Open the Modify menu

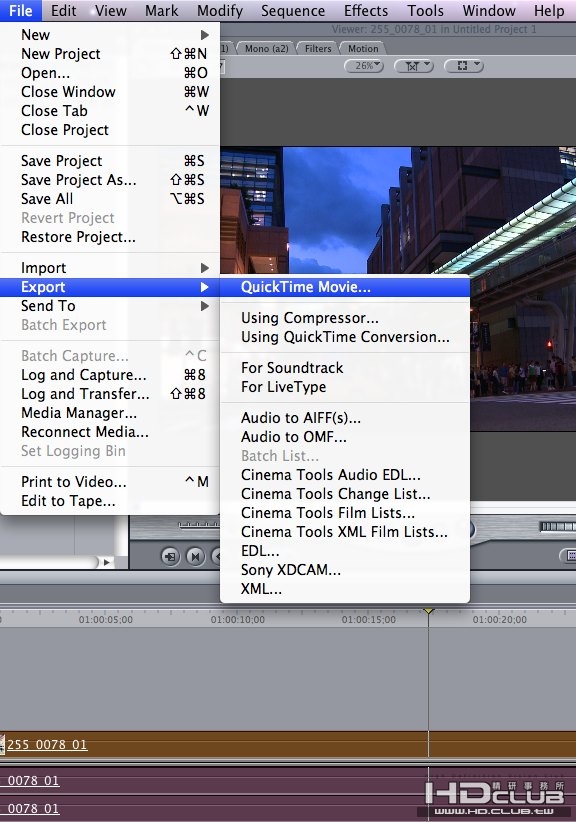220,10
